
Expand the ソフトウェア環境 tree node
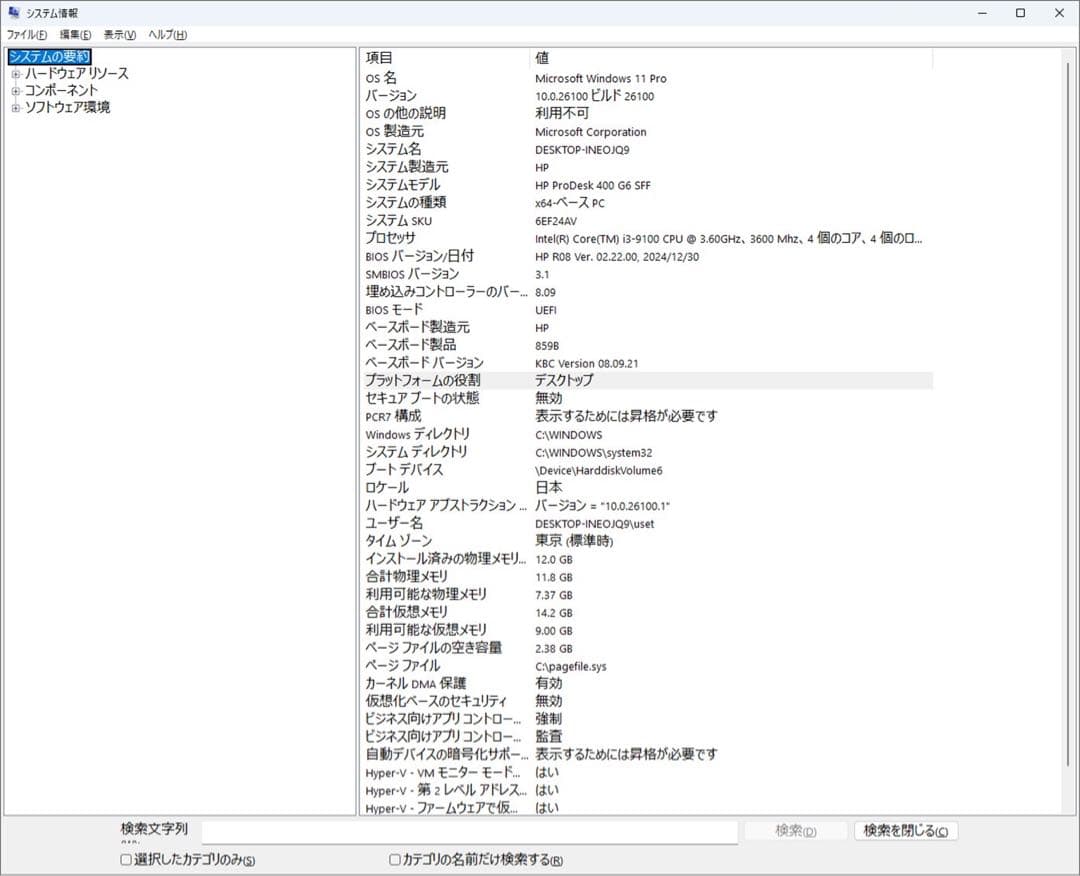tap(14, 107)
